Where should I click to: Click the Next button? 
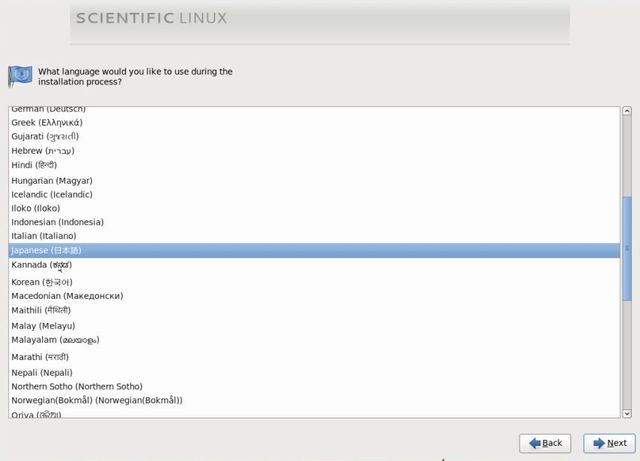click(608, 442)
